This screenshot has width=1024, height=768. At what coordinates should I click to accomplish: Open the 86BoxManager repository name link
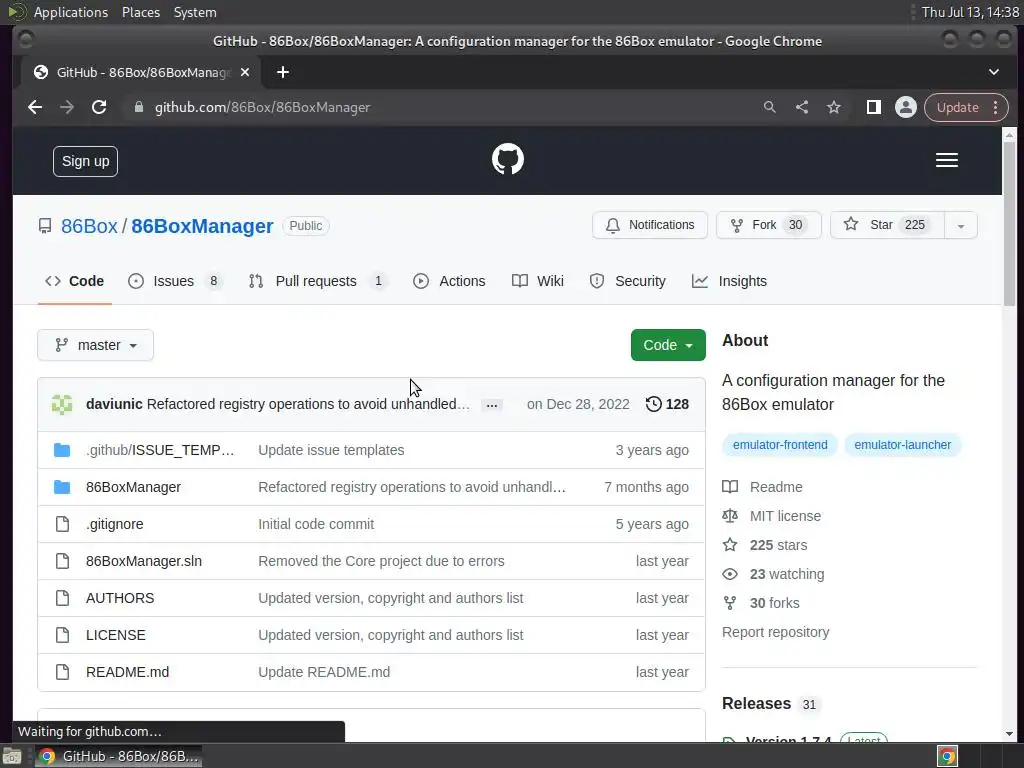click(x=202, y=226)
